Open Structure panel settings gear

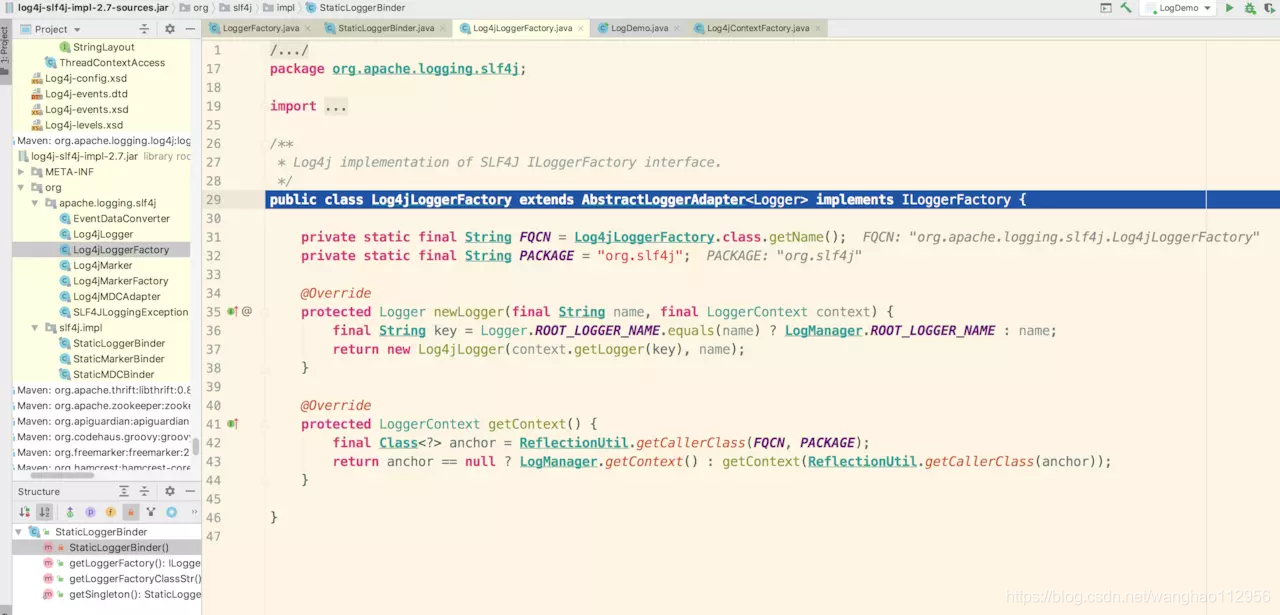click(x=170, y=491)
